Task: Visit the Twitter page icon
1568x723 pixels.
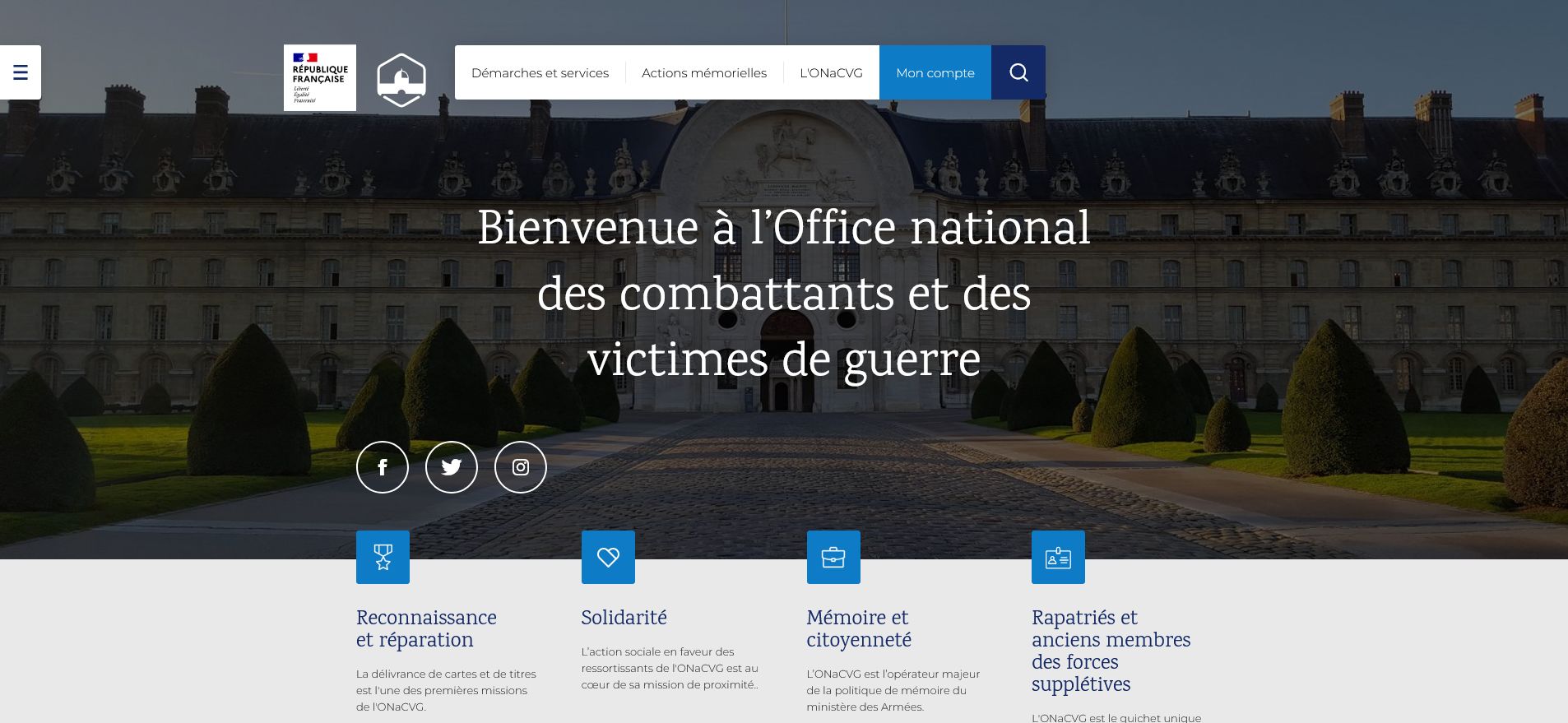Action: pyautogui.click(x=452, y=467)
